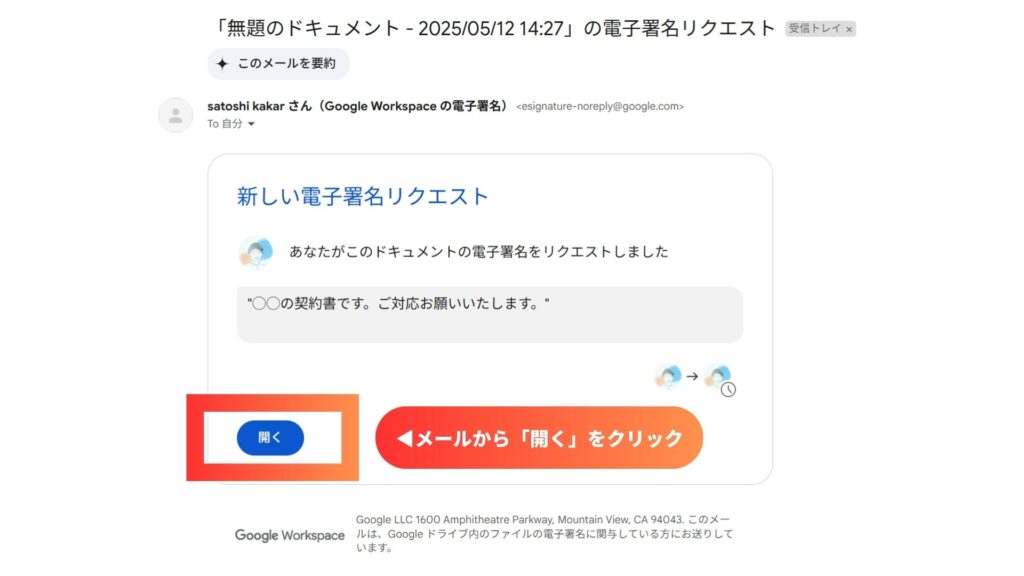Remove the 受信トレイ label via its x

click(x=849, y=29)
